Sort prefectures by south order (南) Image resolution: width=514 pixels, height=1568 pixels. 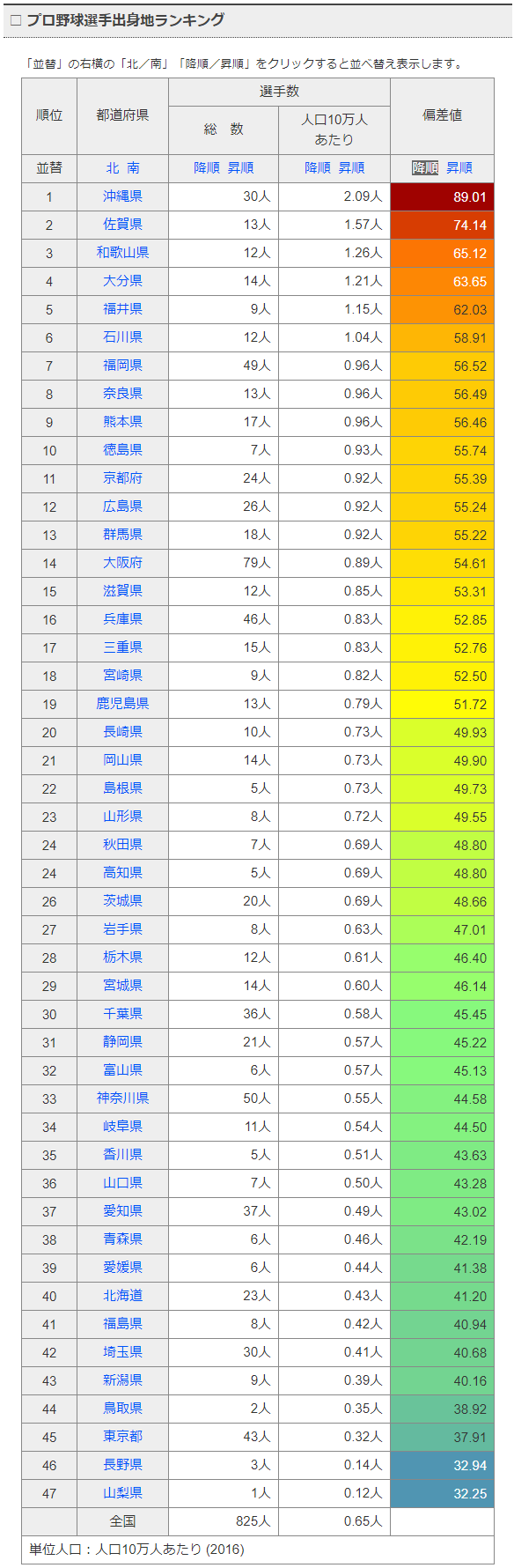tap(133, 168)
